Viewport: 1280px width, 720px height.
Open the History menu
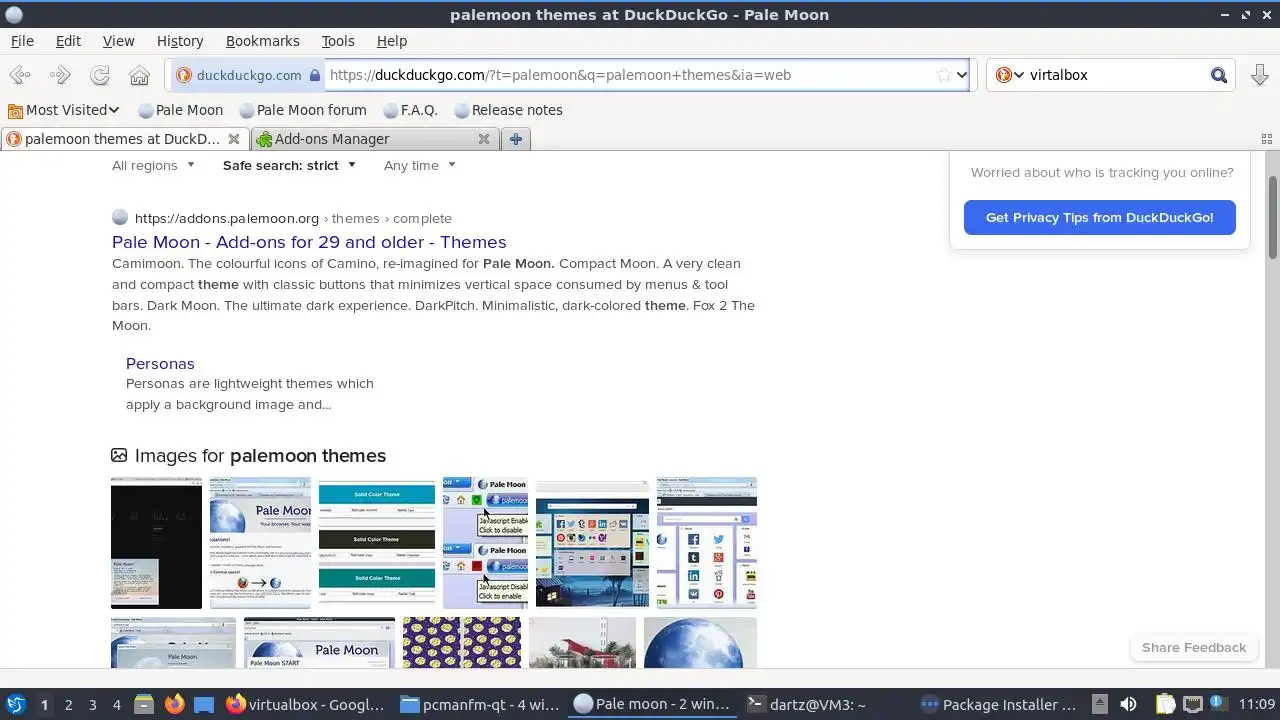click(x=180, y=41)
